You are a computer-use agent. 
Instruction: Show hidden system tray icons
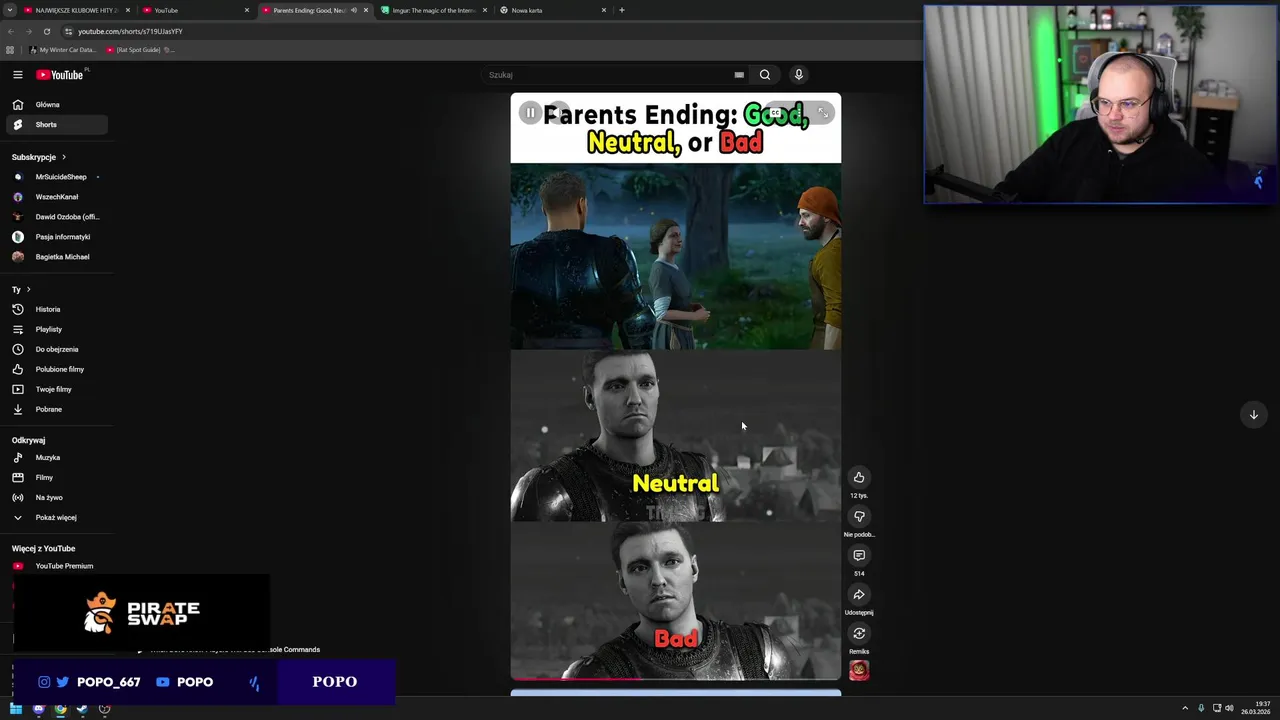pyautogui.click(x=1185, y=708)
